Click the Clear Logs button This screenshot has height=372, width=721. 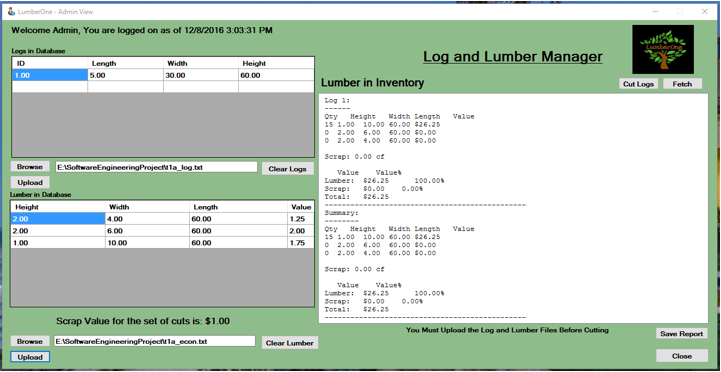pyautogui.click(x=288, y=168)
